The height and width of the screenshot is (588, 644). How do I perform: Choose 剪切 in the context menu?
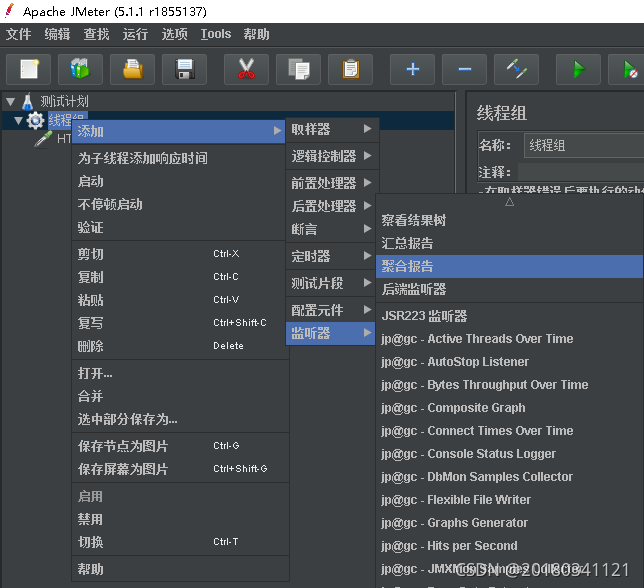pyautogui.click(x=180, y=254)
